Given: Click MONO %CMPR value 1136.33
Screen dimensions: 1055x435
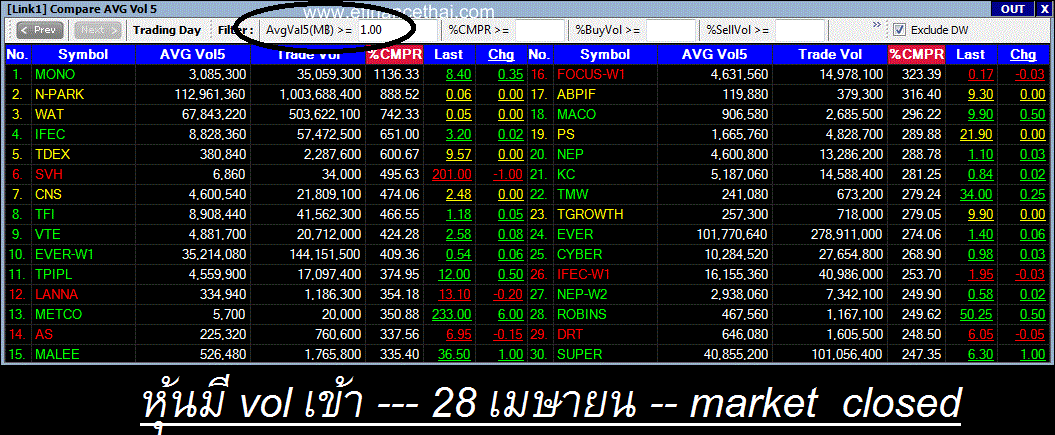Looking at the screenshot, I should pyautogui.click(x=398, y=75).
